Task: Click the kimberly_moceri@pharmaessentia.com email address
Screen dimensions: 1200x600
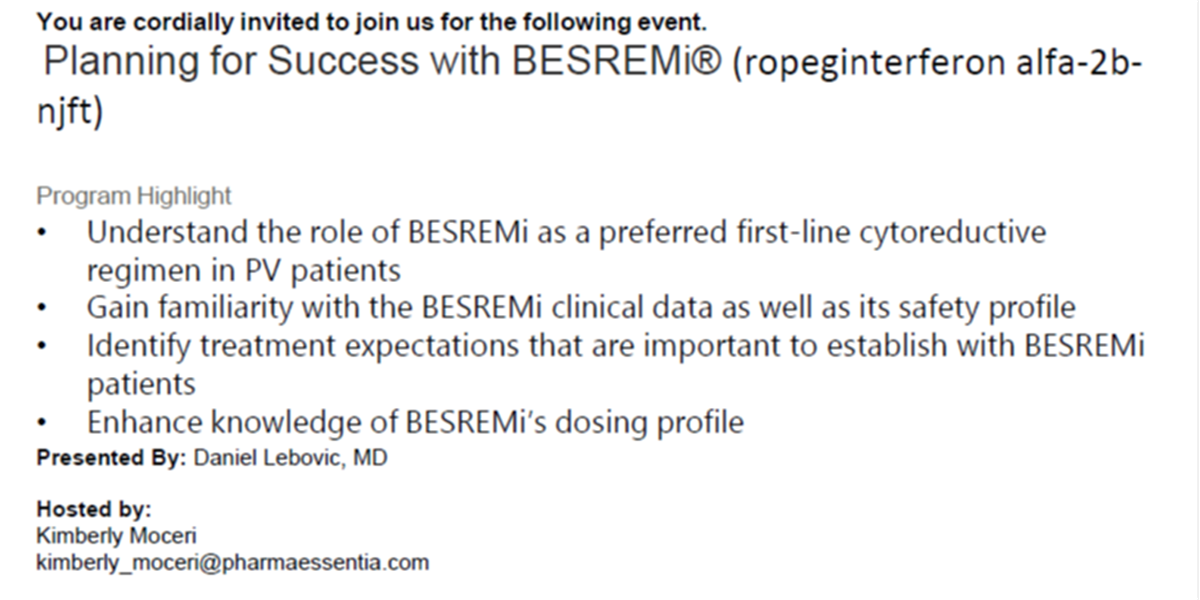Action: coord(233,562)
